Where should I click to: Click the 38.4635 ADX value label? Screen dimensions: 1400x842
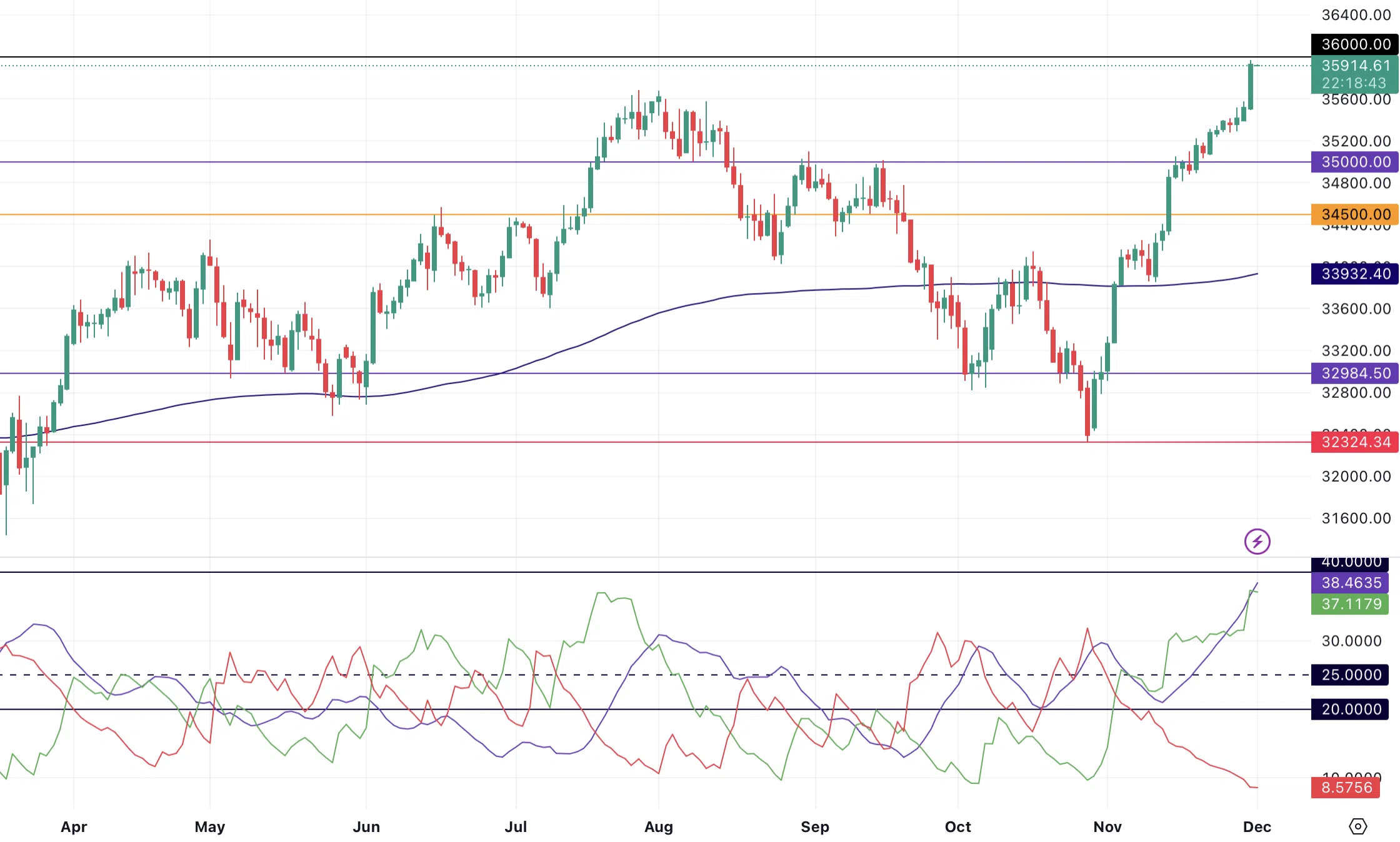tap(1350, 583)
